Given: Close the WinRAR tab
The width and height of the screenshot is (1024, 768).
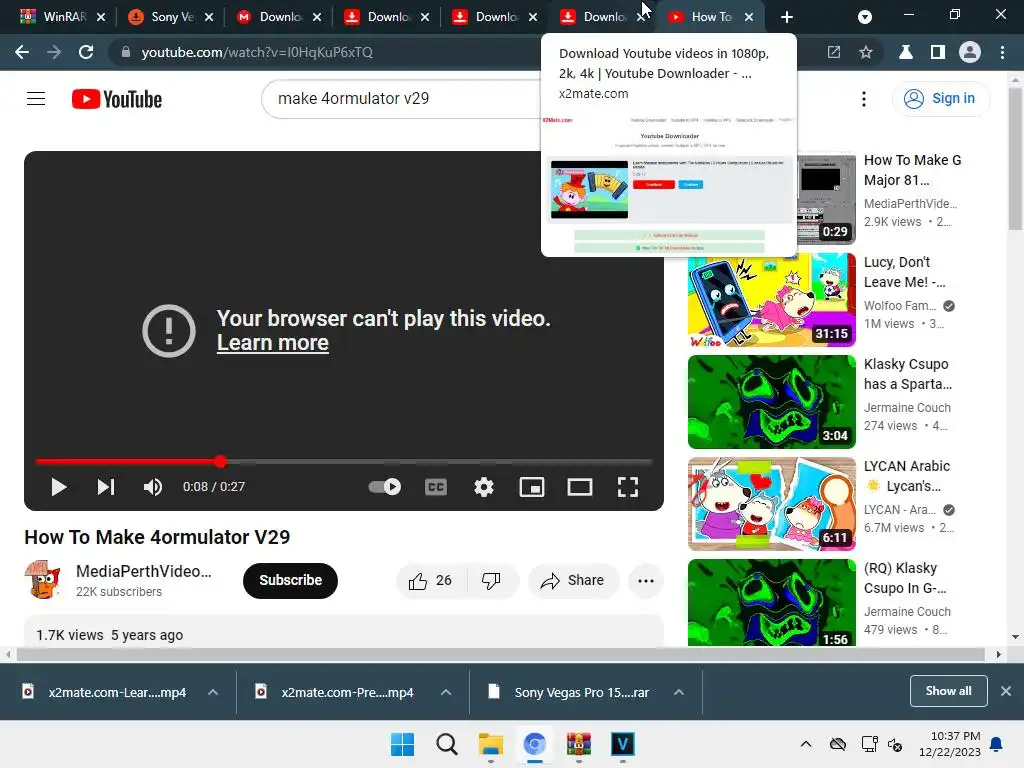Looking at the screenshot, I should click(101, 17).
